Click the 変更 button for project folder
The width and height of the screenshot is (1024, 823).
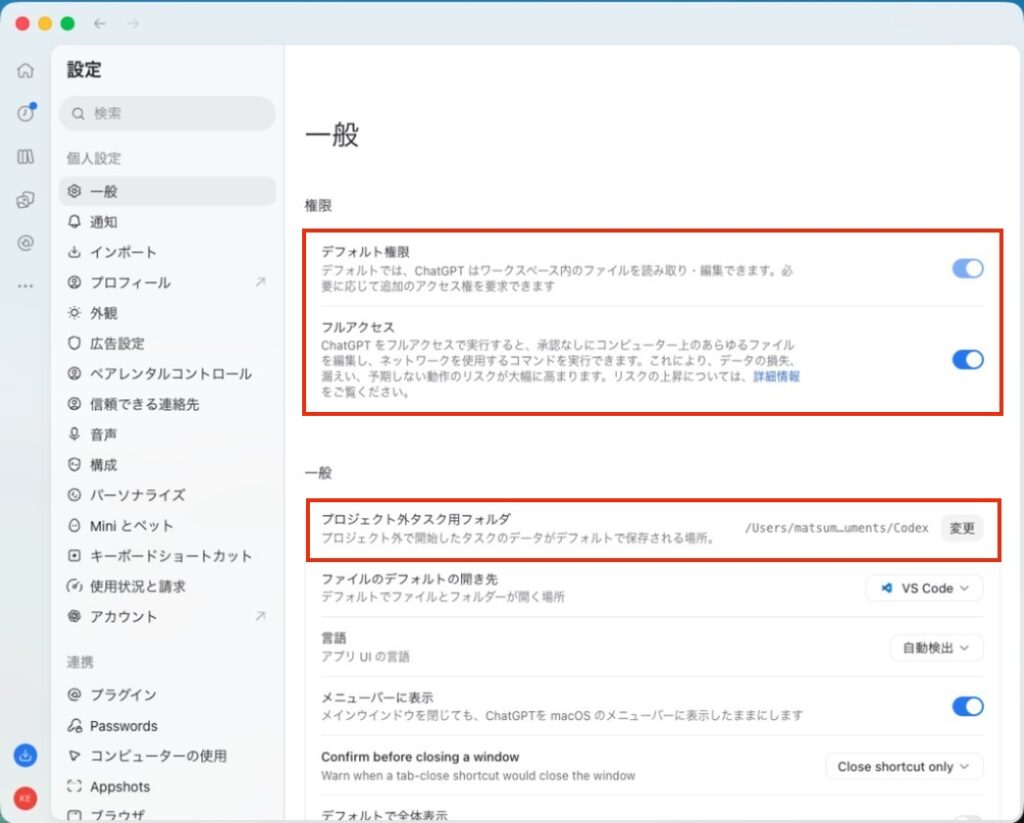962,528
